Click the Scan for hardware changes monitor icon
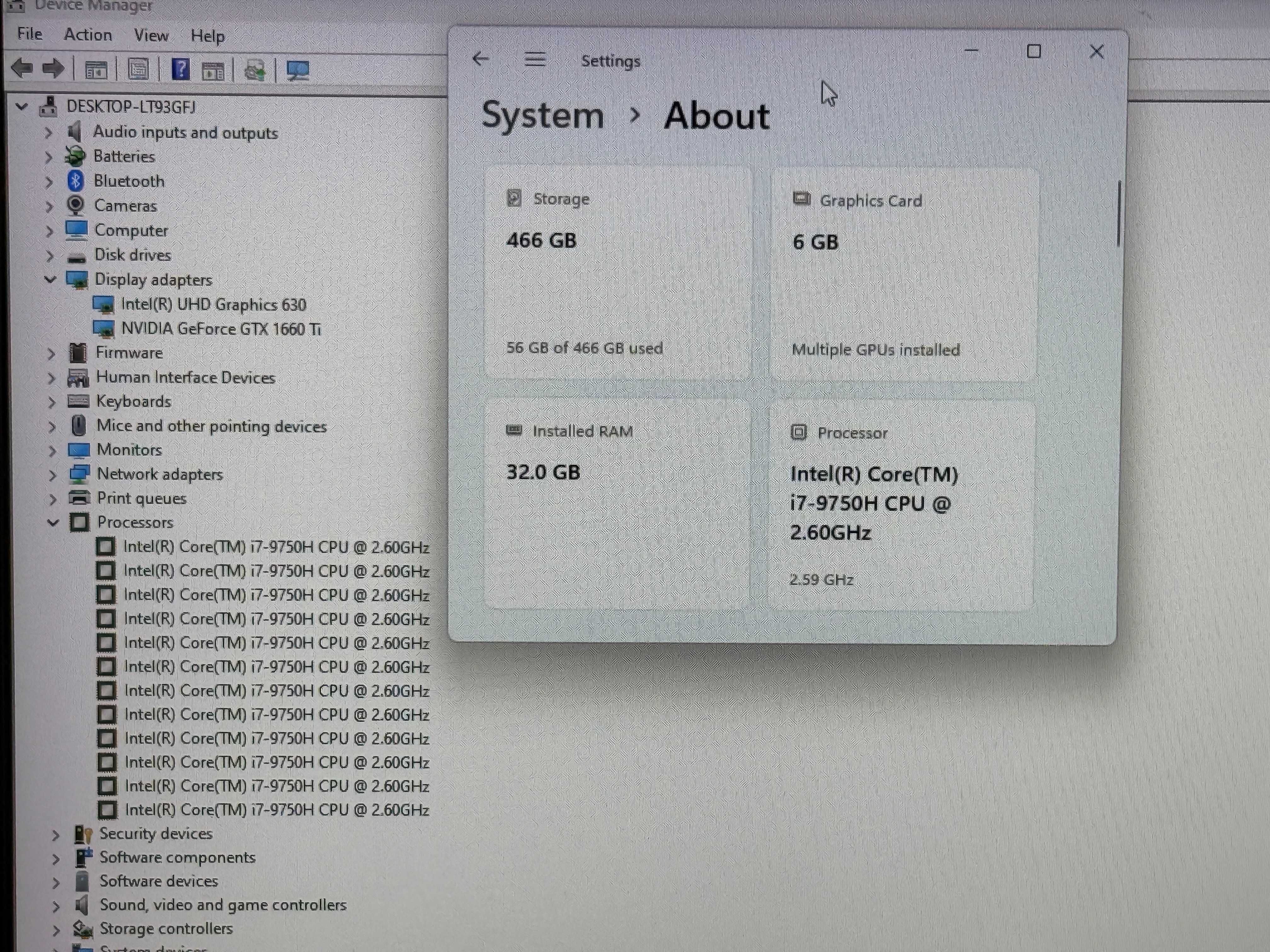 298,71
